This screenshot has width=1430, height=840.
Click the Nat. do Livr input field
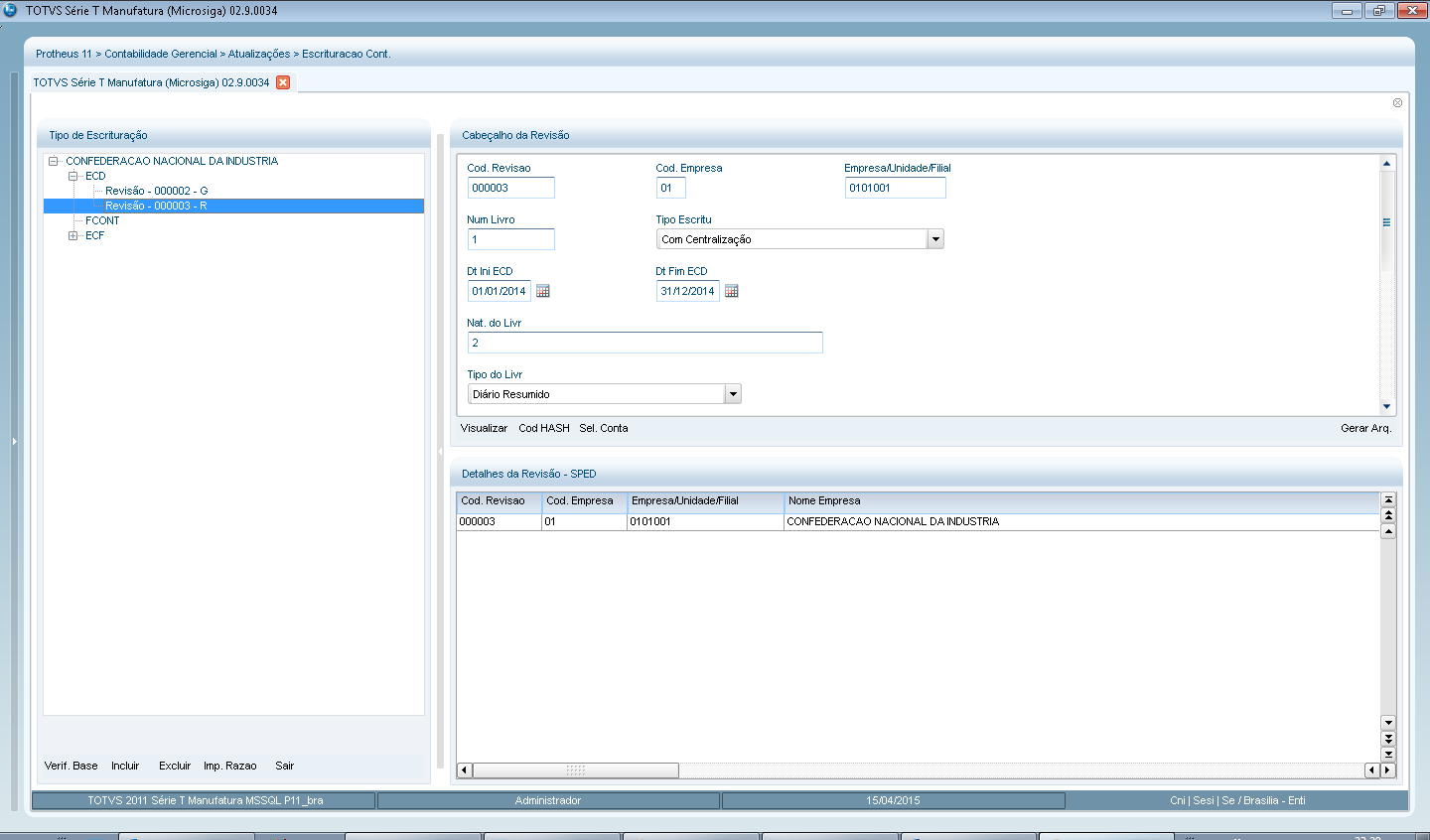coord(645,343)
